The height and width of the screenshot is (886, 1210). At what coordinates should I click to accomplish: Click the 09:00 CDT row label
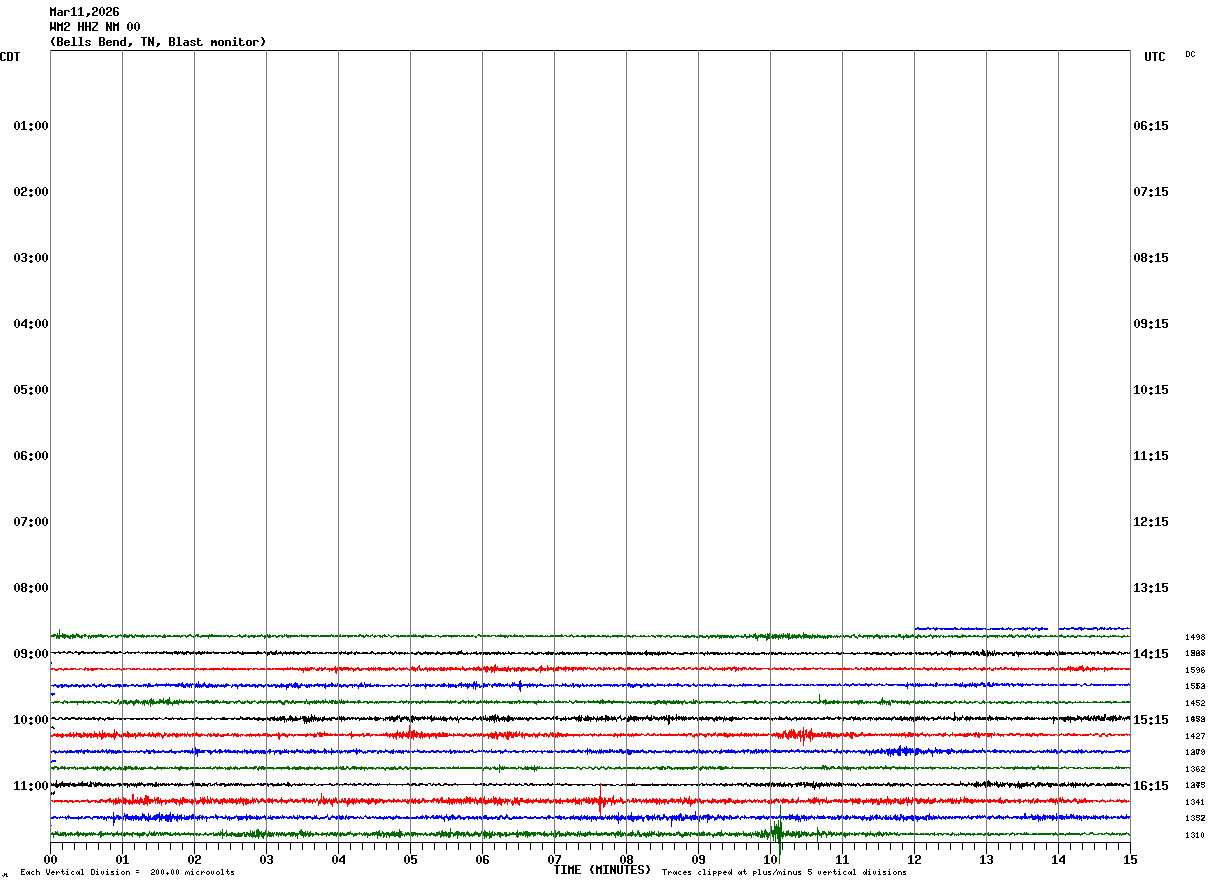31,654
